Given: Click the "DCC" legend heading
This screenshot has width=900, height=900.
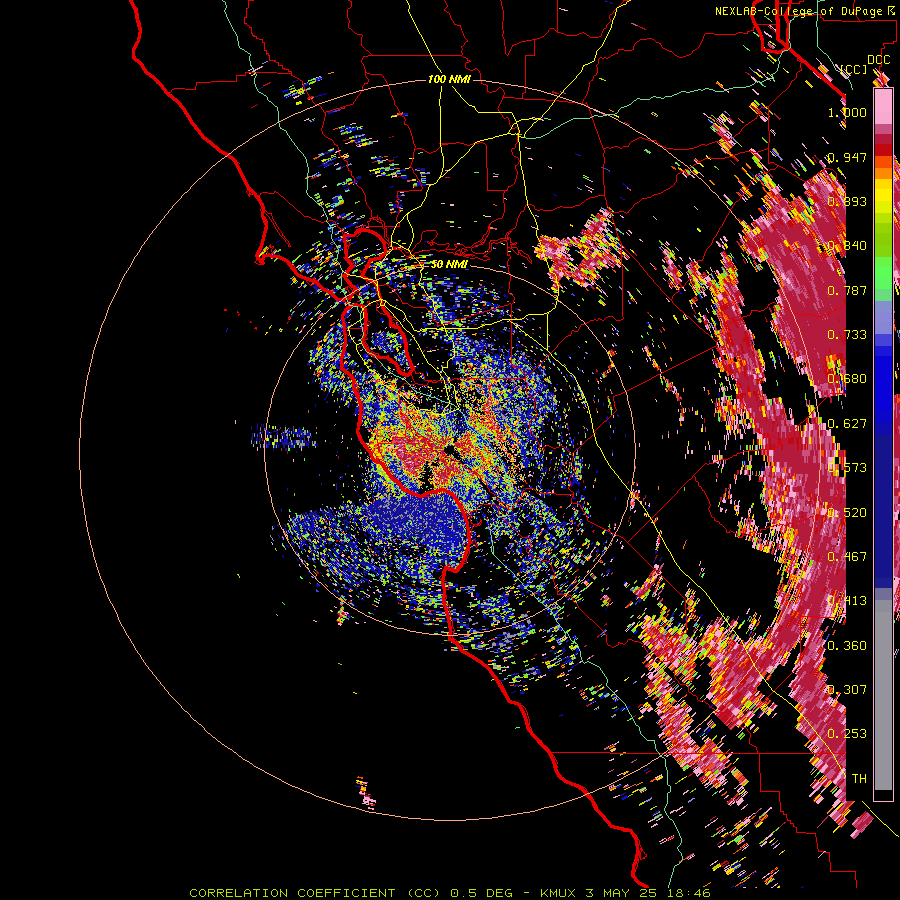Looking at the screenshot, I should [x=878, y=60].
